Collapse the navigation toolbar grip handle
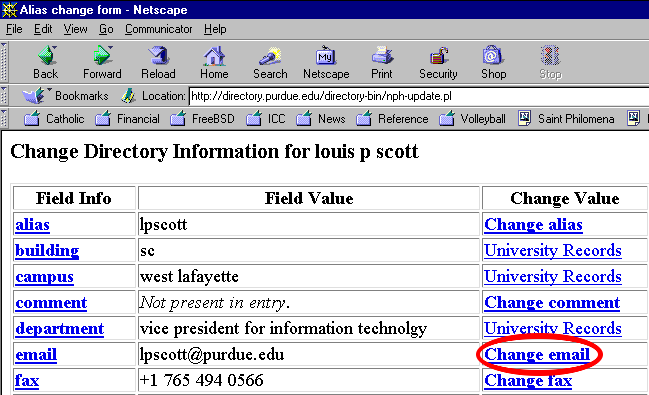This screenshot has height=395, width=649. coord(4,62)
